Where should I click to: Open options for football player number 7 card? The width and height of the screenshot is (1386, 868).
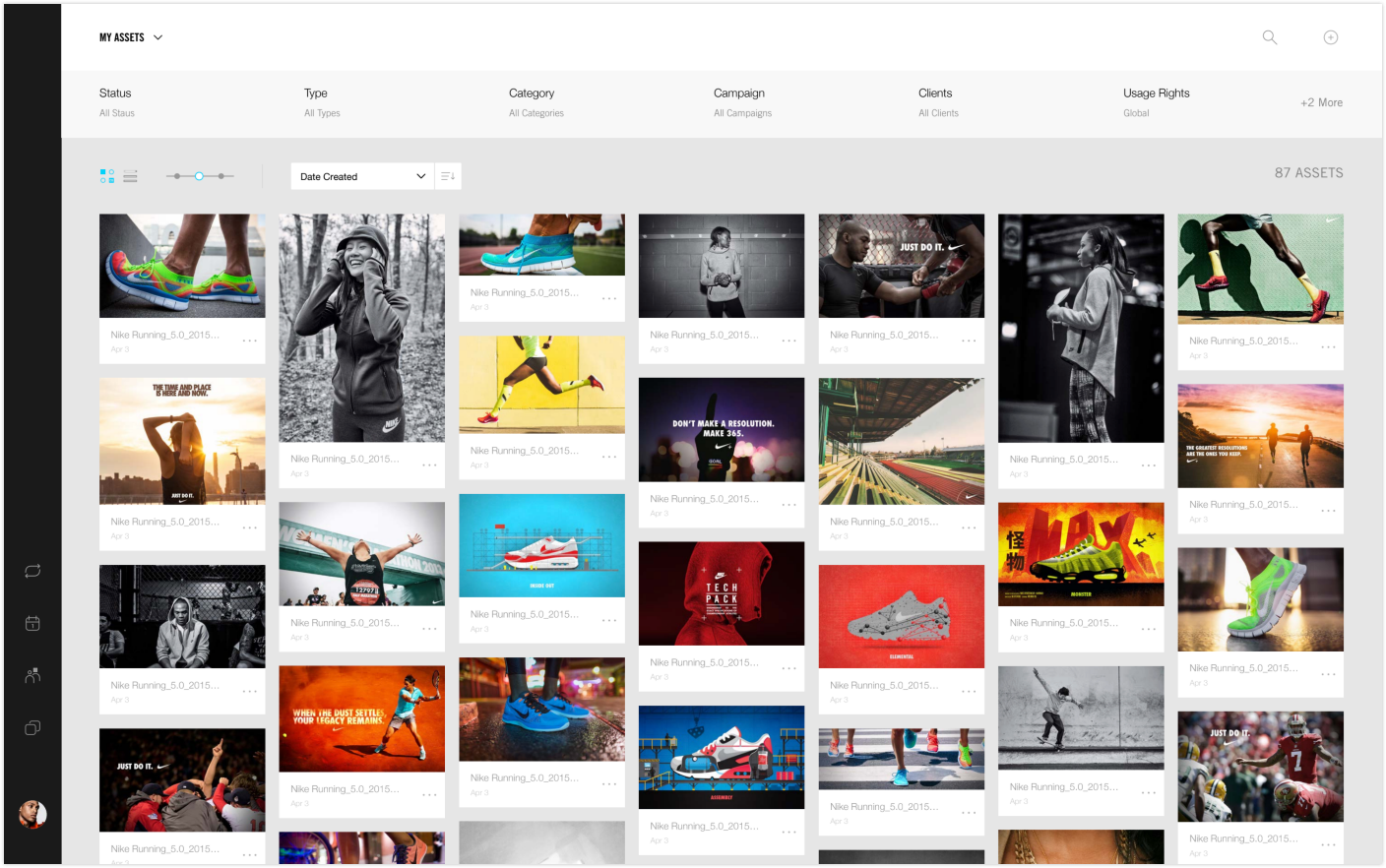pyautogui.click(x=1328, y=844)
